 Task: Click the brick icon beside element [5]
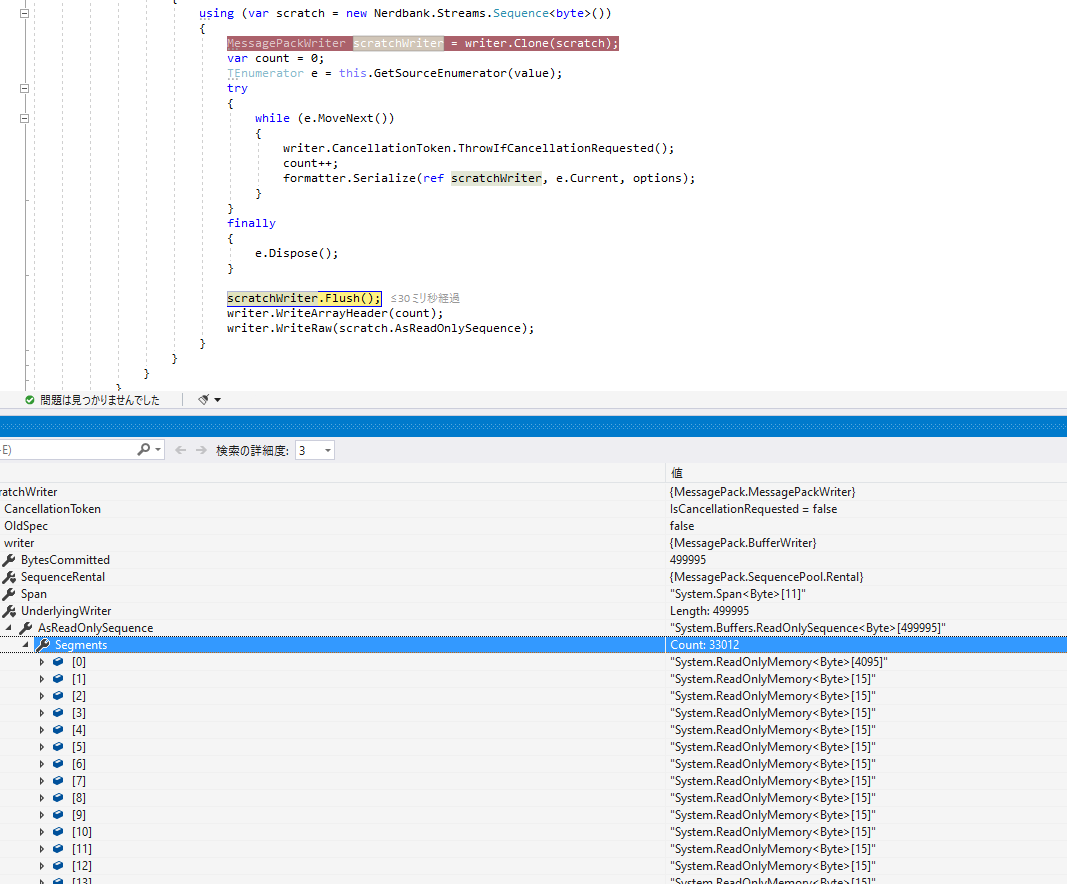(57, 746)
